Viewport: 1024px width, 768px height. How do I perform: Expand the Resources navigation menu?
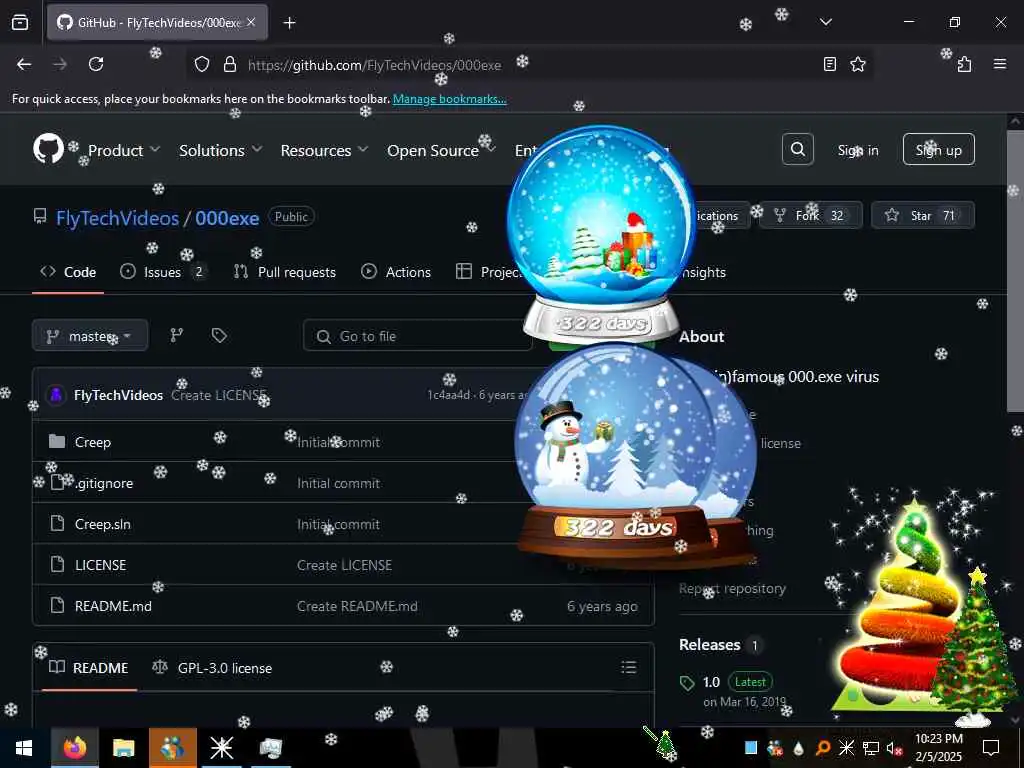[325, 150]
